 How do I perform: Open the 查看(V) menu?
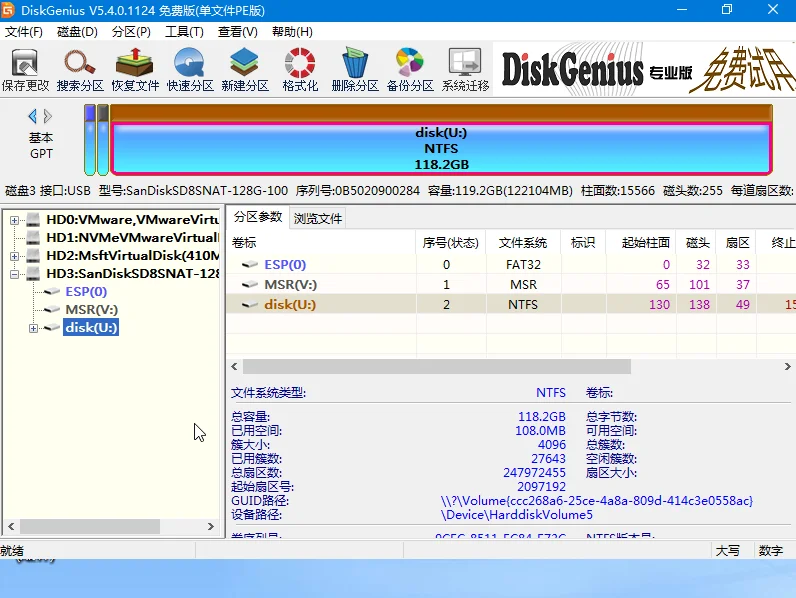click(238, 32)
